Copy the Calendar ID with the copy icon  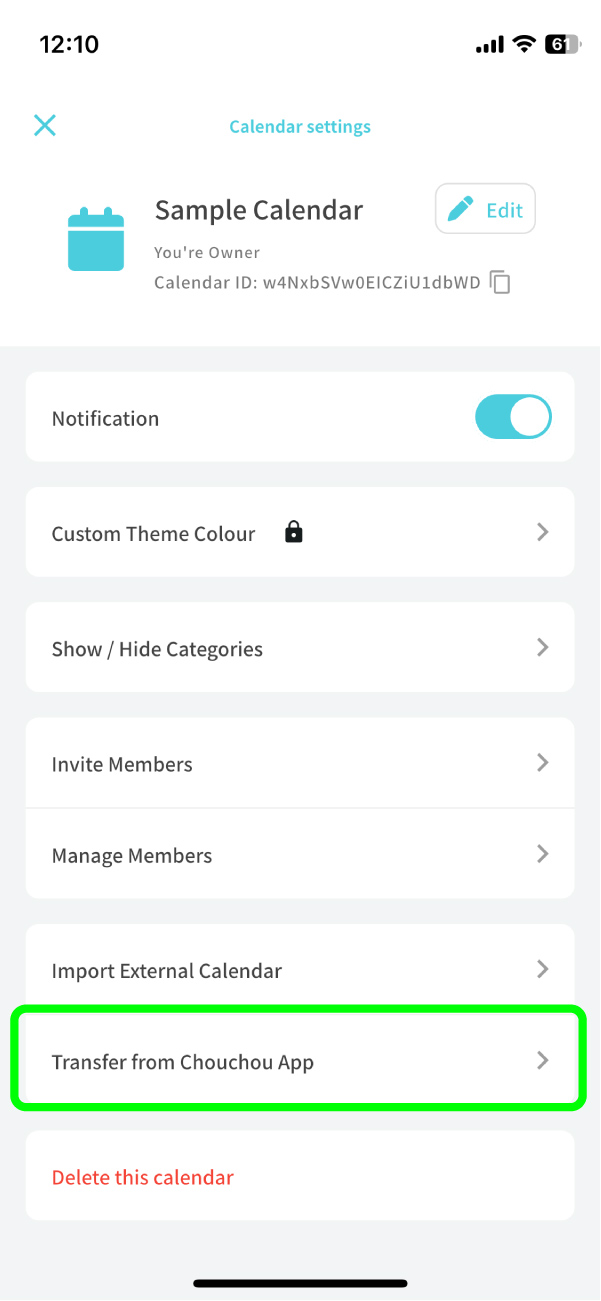tap(500, 283)
